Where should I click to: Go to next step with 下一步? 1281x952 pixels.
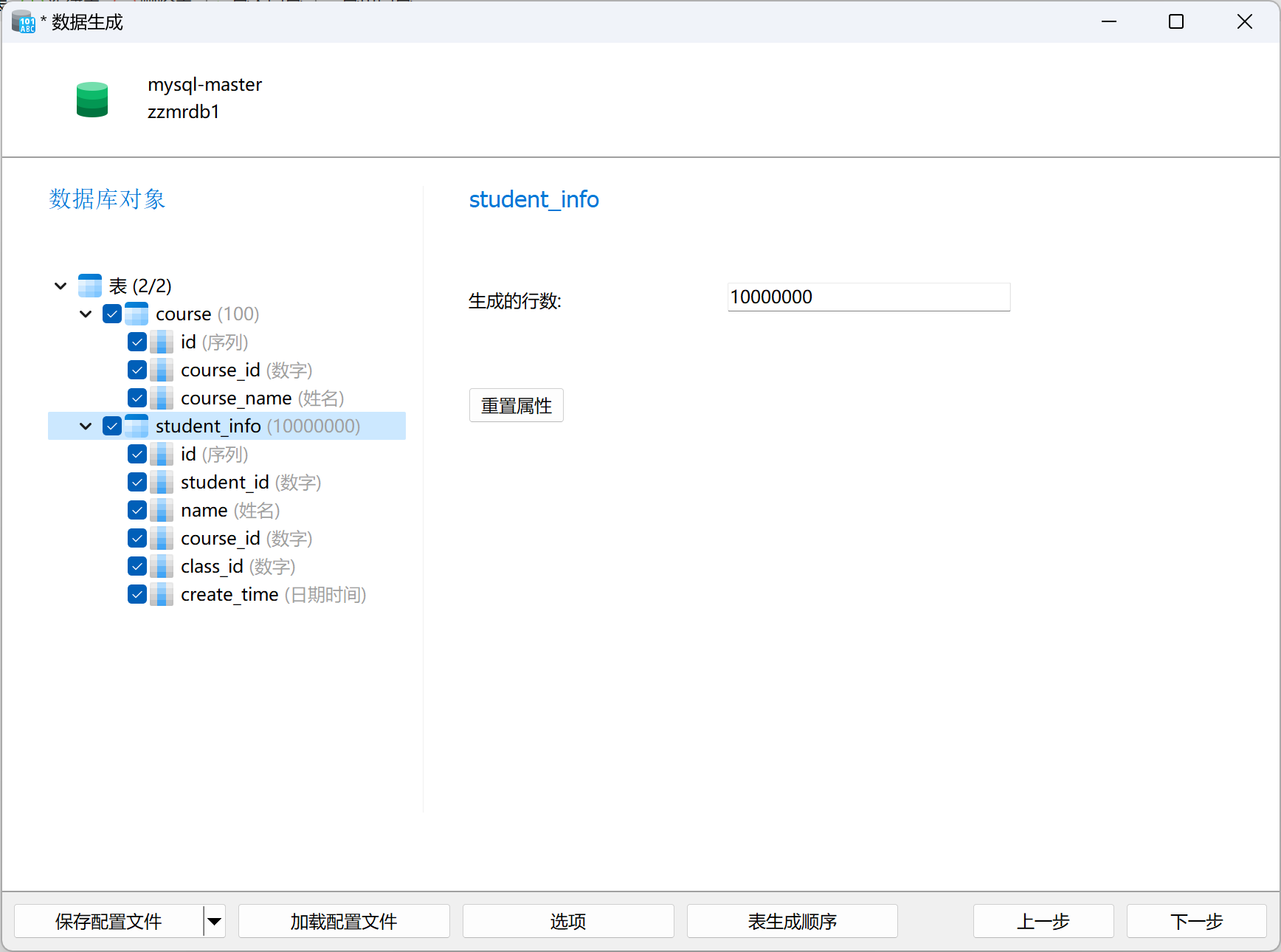tap(1195, 921)
